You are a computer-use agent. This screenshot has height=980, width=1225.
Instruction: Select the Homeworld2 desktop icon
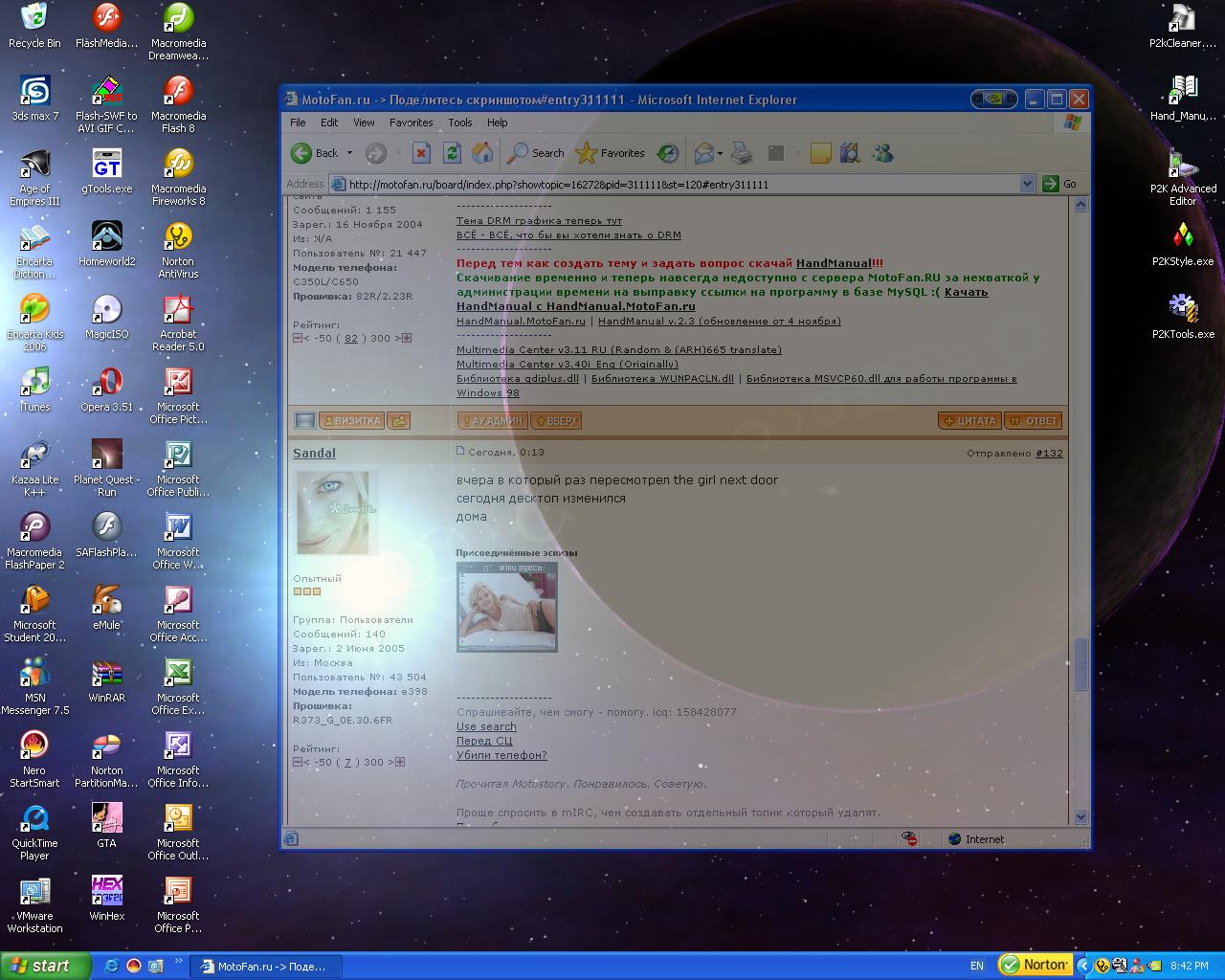pos(106,244)
